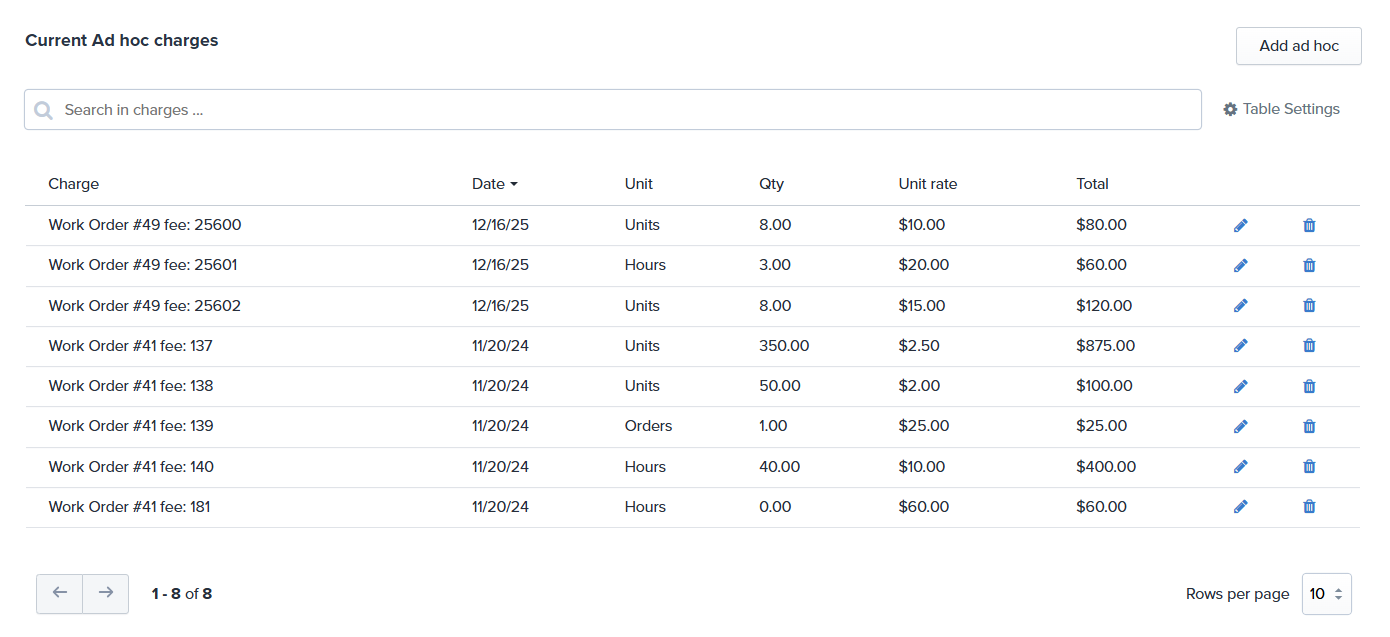Trash the Work Order #49 fee: 25600 row
The height and width of the screenshot is (637, 1390).
[1309, 226]
